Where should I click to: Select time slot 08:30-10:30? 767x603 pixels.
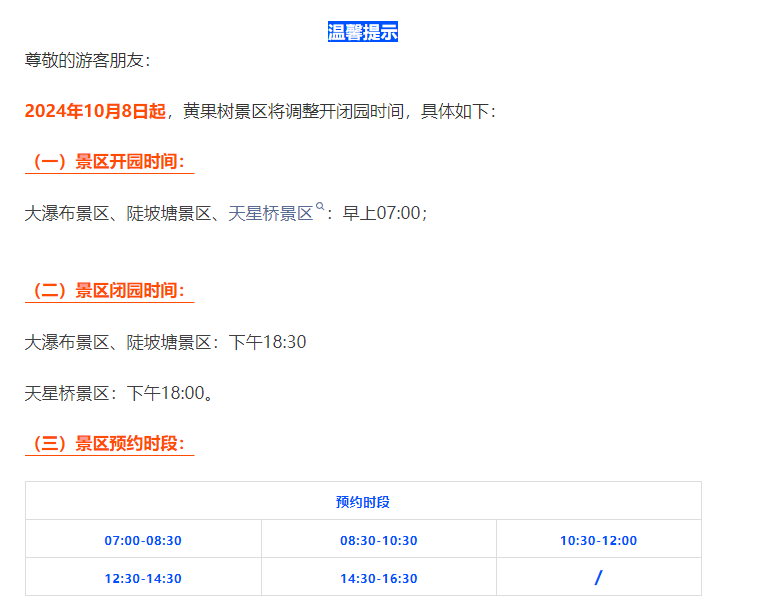[379, 540]
